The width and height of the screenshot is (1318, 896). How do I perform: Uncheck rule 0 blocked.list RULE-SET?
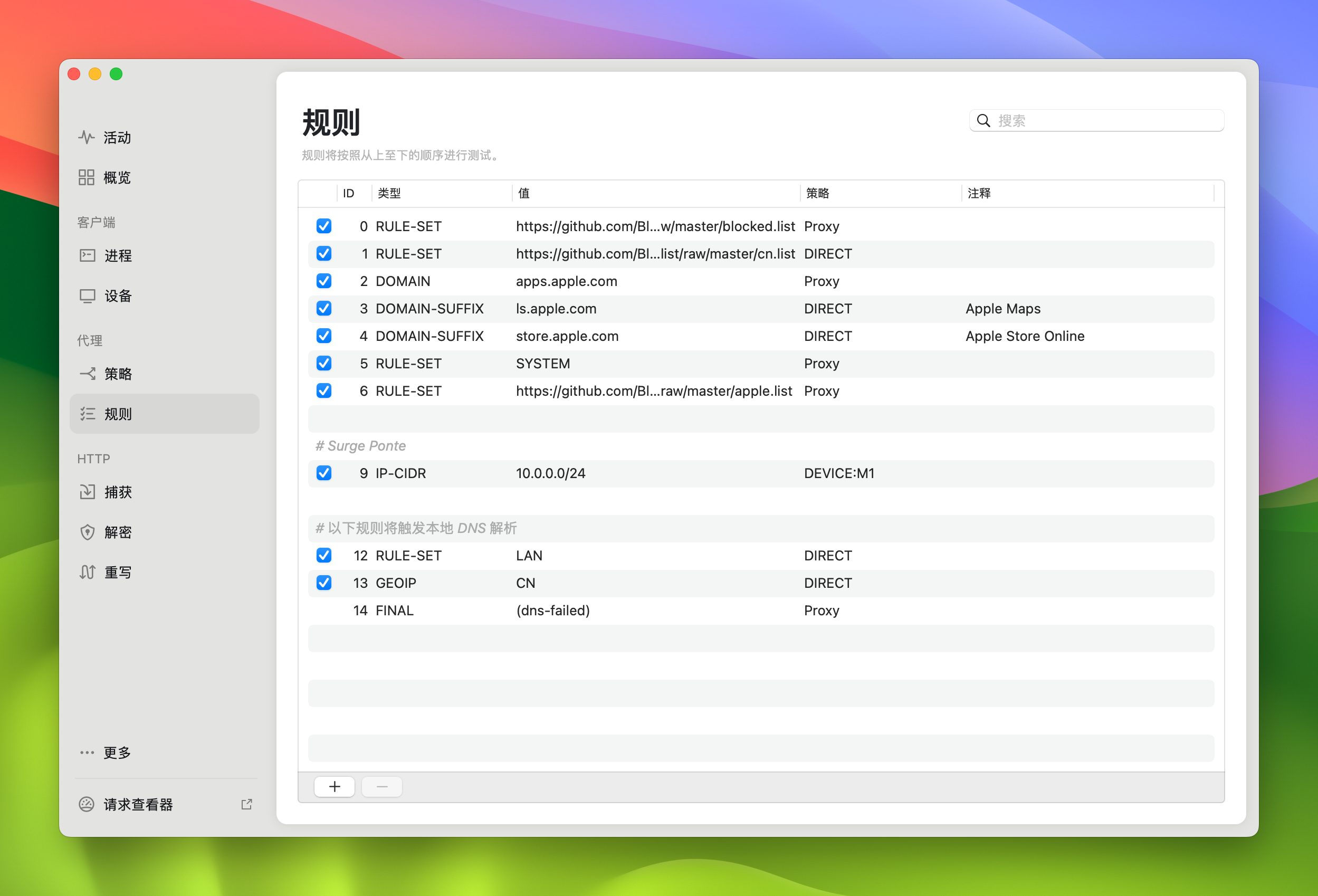pos(324,226)
